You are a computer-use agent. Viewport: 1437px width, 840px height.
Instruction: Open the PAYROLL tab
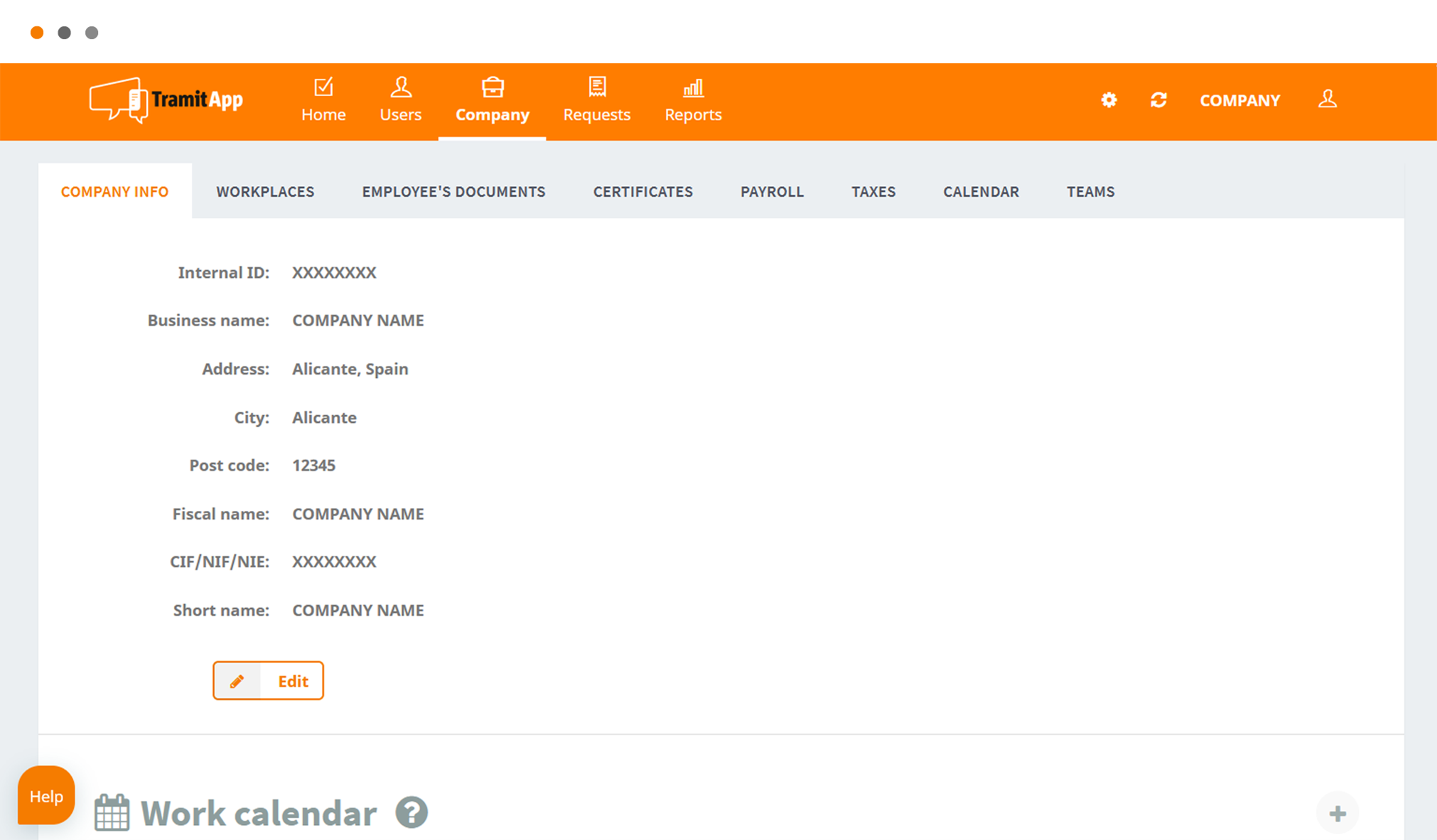pos(772,192)
